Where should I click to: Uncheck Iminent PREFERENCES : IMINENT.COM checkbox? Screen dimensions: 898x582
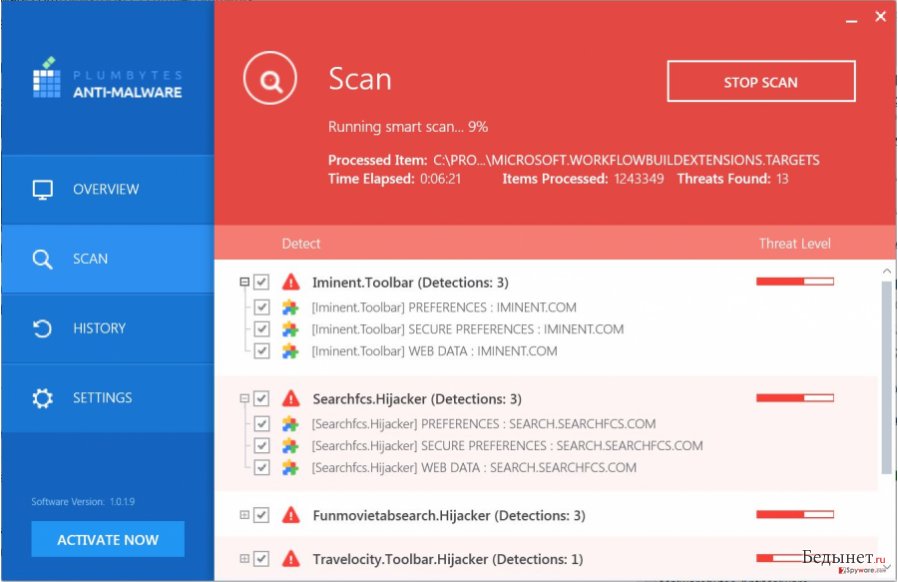(262, 307)
